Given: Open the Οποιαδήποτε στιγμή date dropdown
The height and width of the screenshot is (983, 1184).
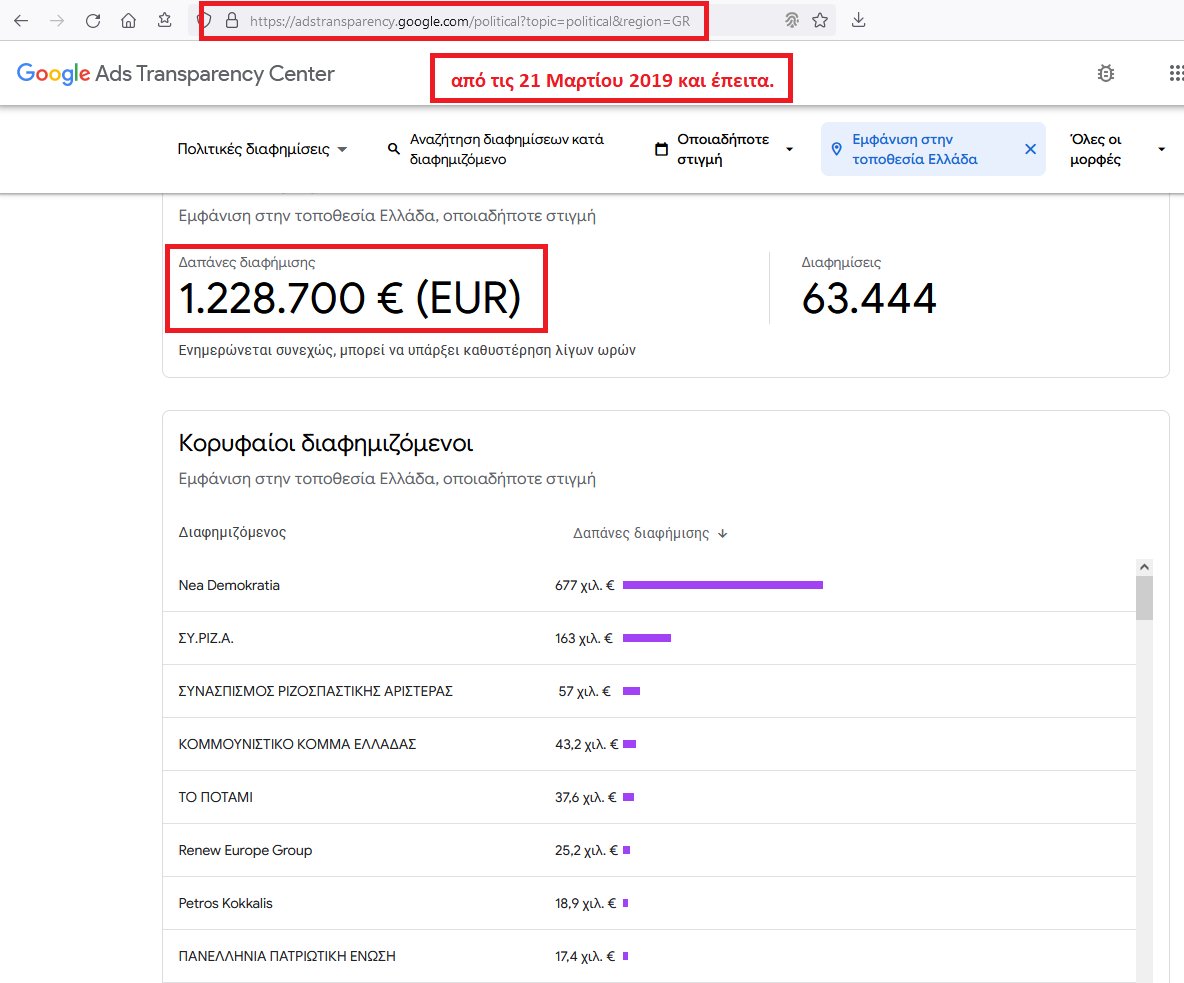Looking at the screenshot, I should click(723, 149).
